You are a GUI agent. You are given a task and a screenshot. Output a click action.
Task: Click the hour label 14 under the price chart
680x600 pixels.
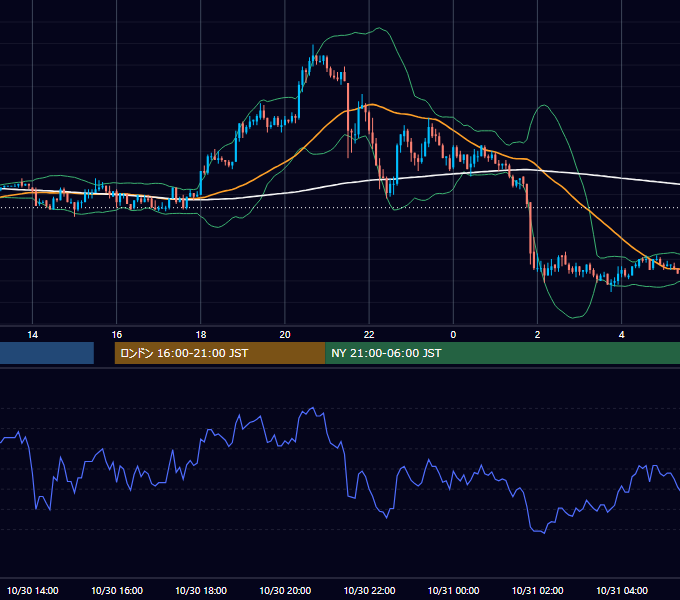[x=33, y=335]
